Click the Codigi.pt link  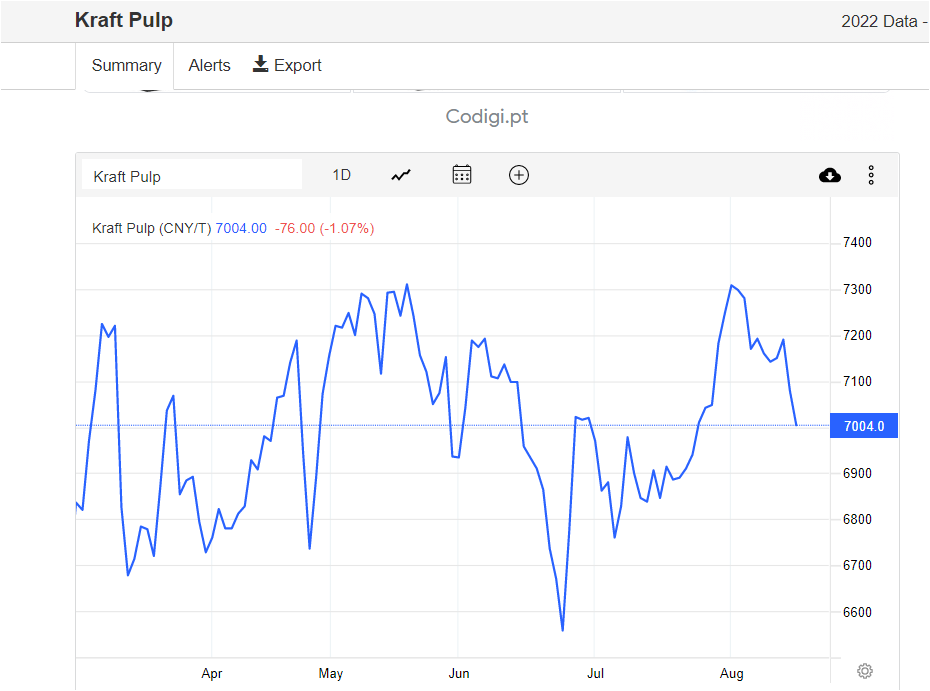[487, 117]
